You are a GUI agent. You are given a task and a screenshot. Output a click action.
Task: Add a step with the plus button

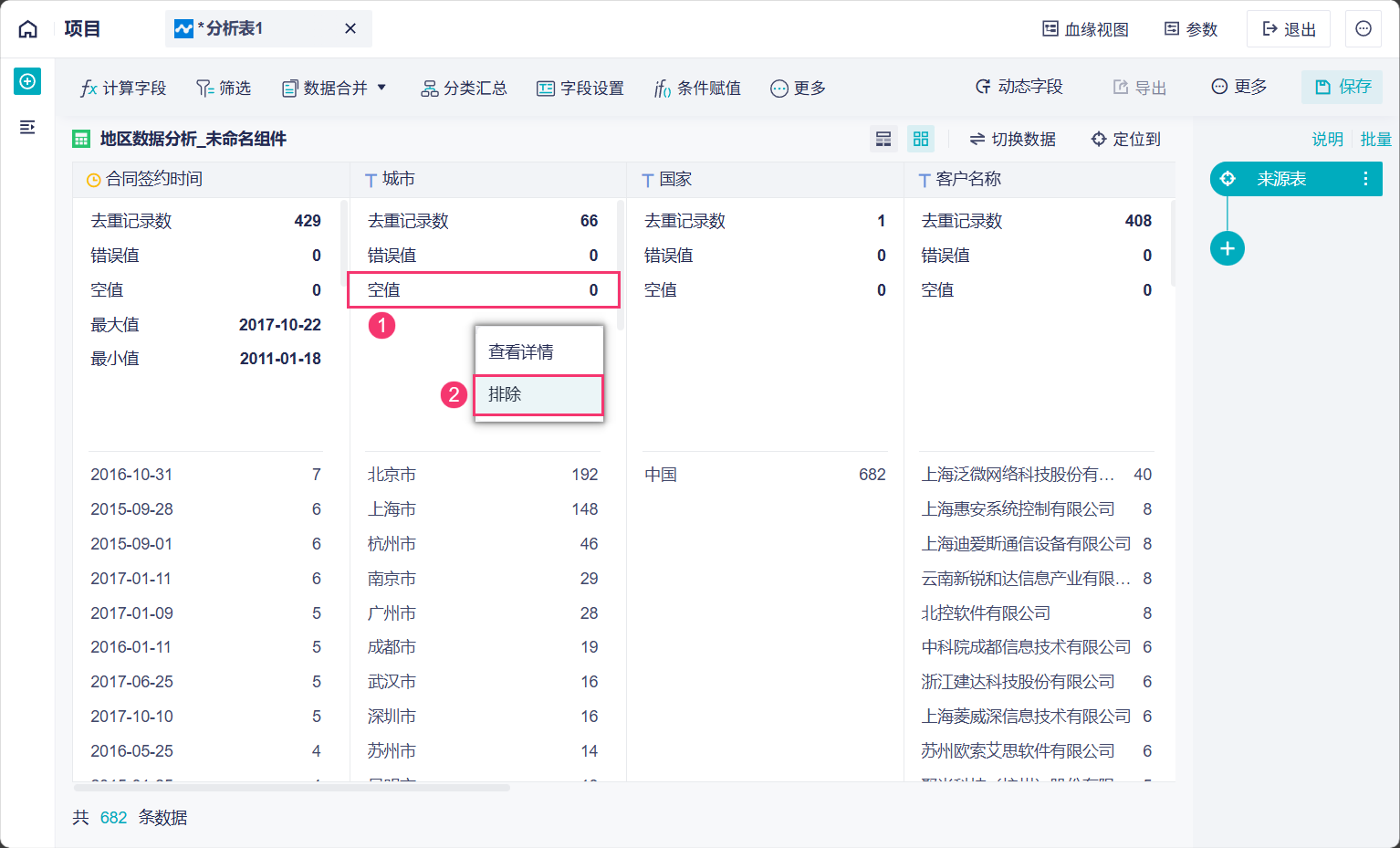[1228, 248]
